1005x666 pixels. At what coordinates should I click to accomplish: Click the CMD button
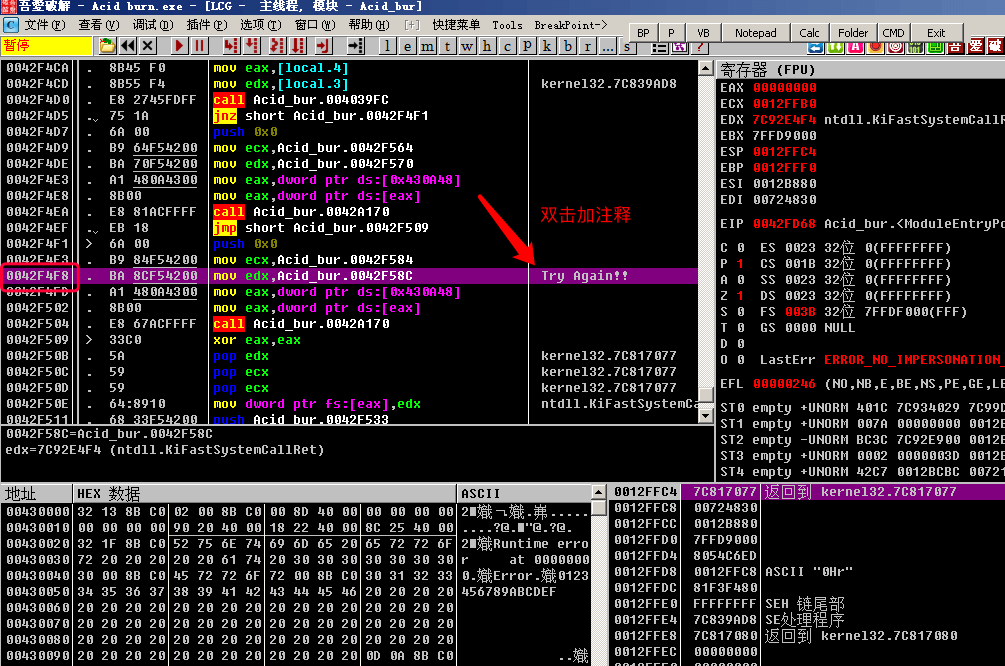tap(893, 33)
